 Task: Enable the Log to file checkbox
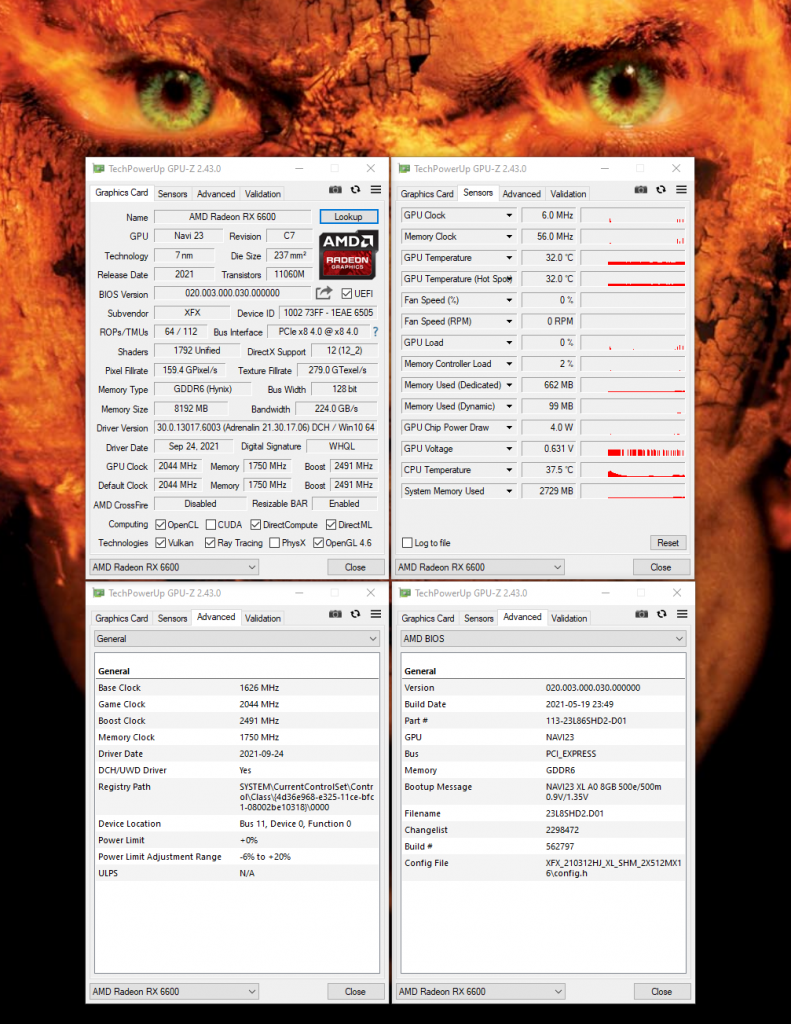point(408,543)
